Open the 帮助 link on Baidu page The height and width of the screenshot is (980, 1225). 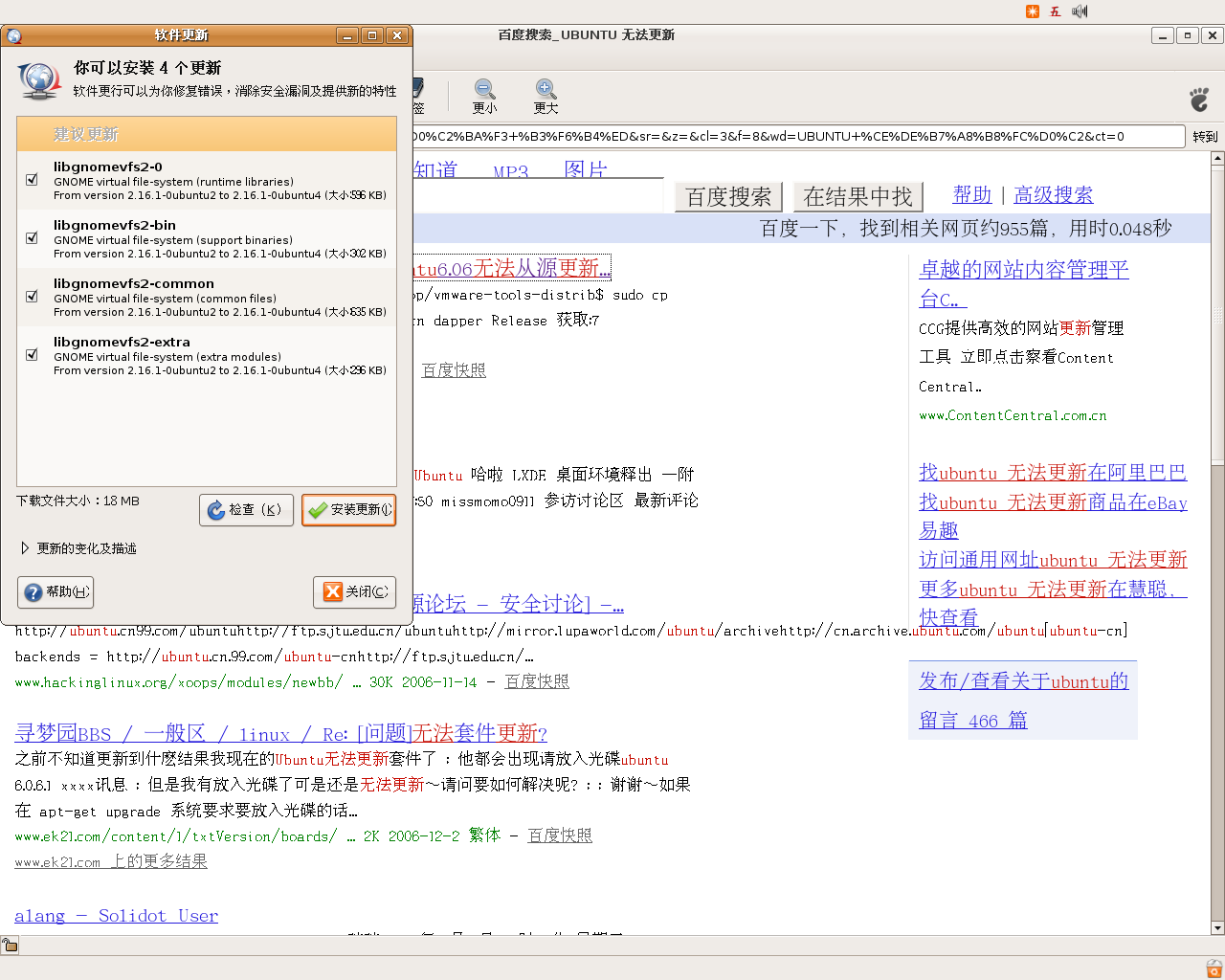(972, 195)
